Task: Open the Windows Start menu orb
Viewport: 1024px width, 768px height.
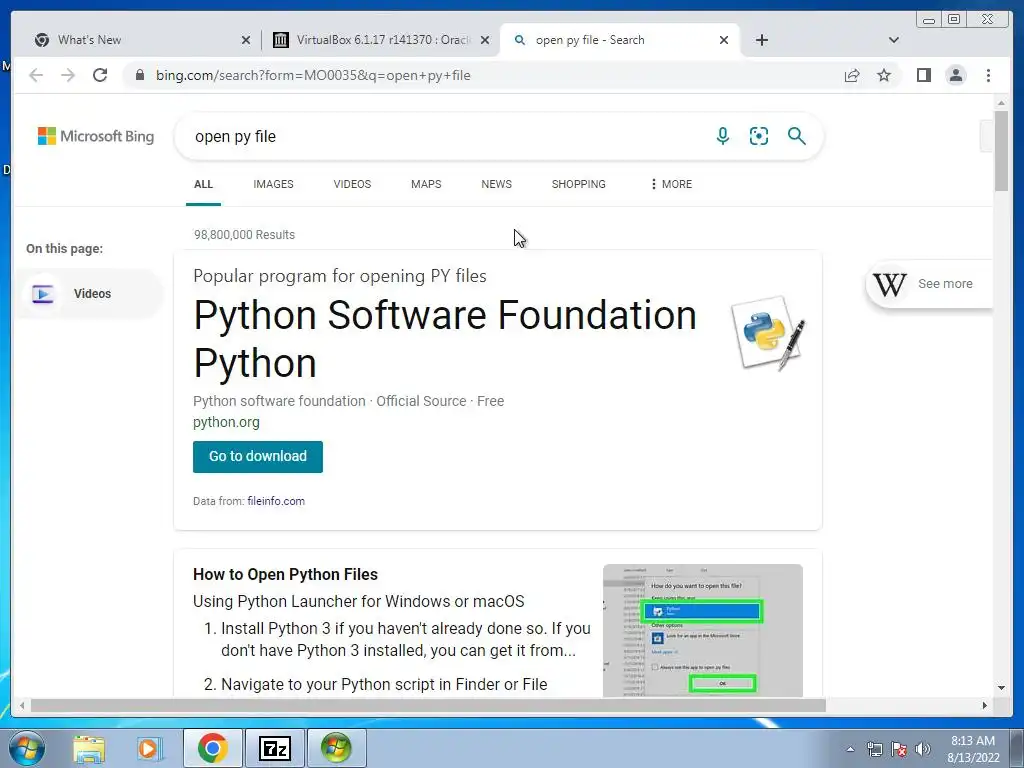Action: [26, 748]
